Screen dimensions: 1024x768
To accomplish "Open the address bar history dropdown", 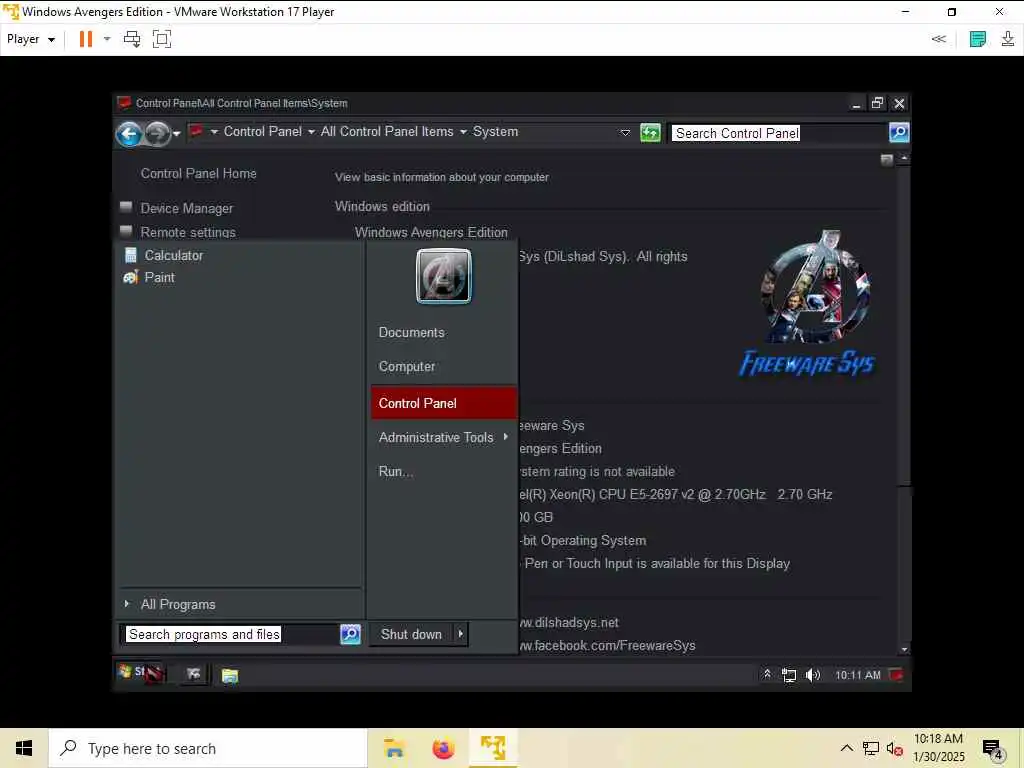I will tap(625, 133).
